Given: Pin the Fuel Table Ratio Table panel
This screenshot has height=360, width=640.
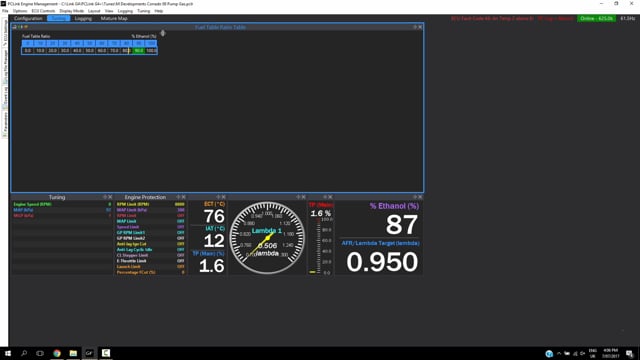Looking at the screenshot, I should point(415,27).
